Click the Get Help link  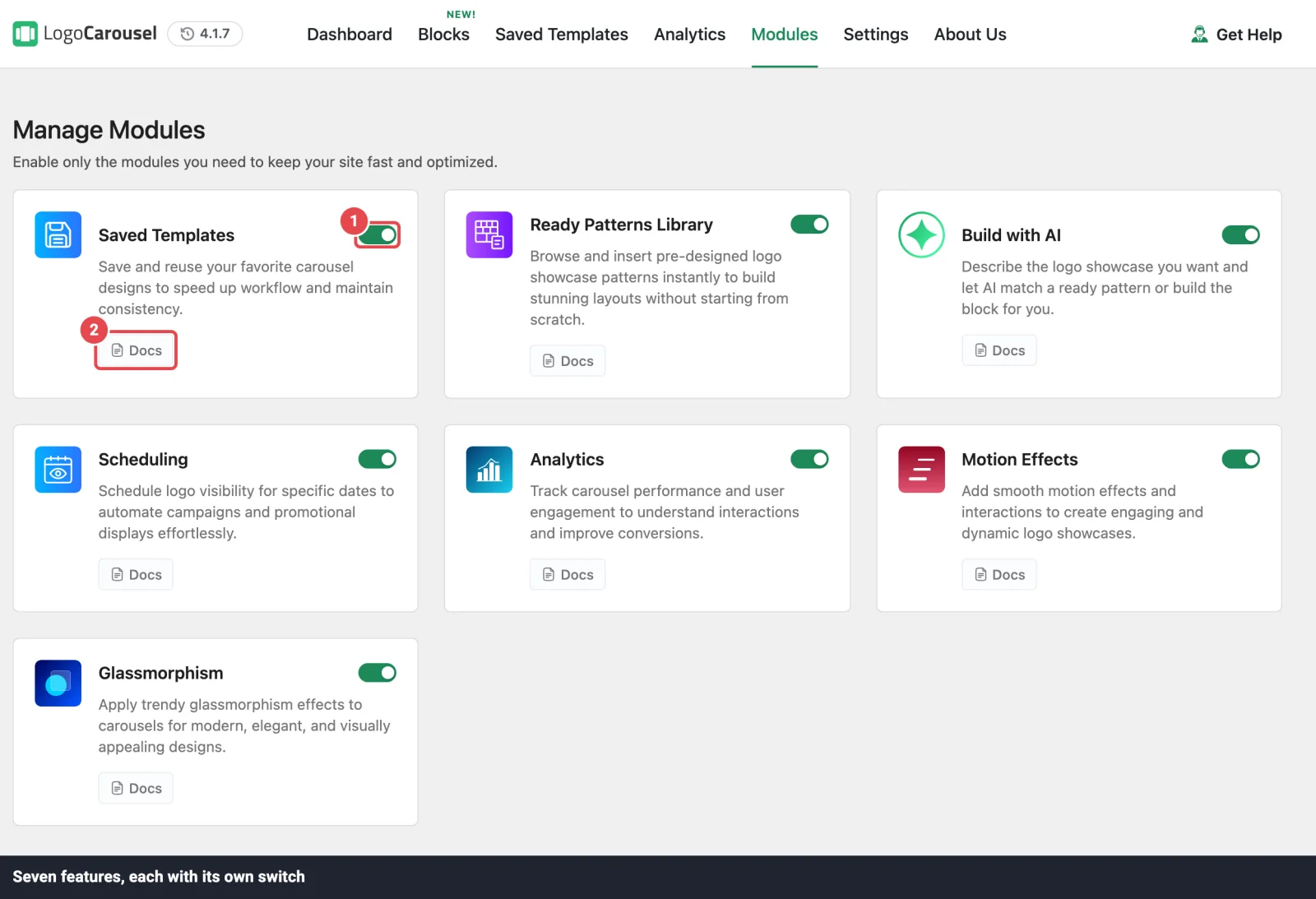[1237, 35]
